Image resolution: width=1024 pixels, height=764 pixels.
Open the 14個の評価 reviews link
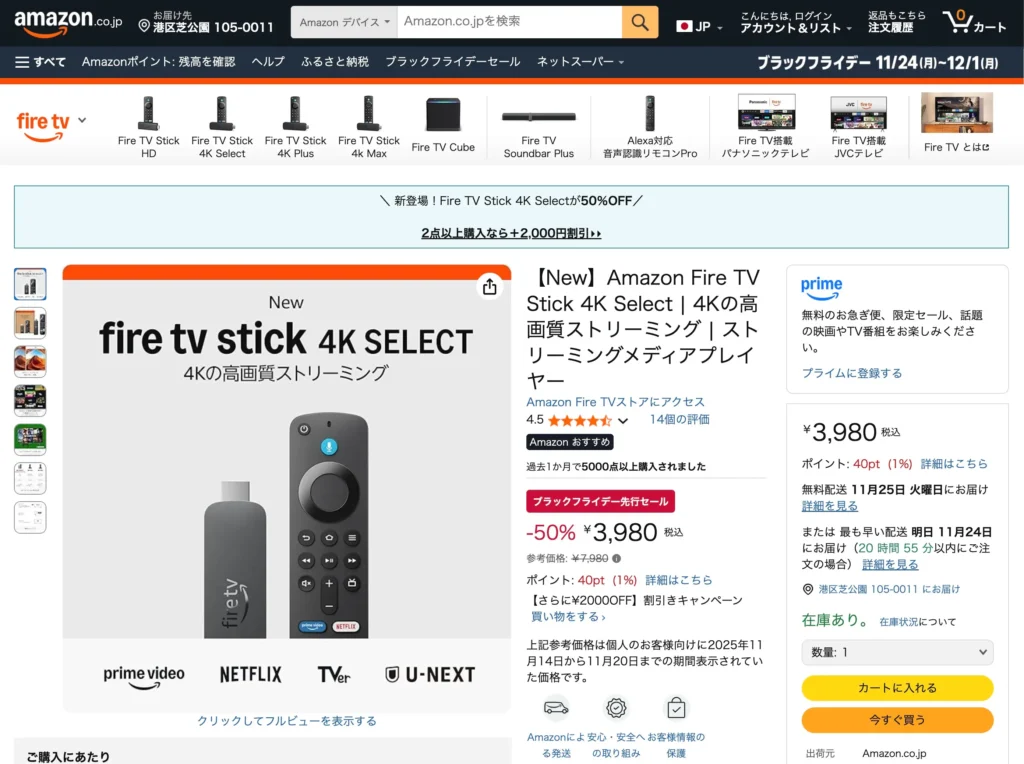point(679,419)
